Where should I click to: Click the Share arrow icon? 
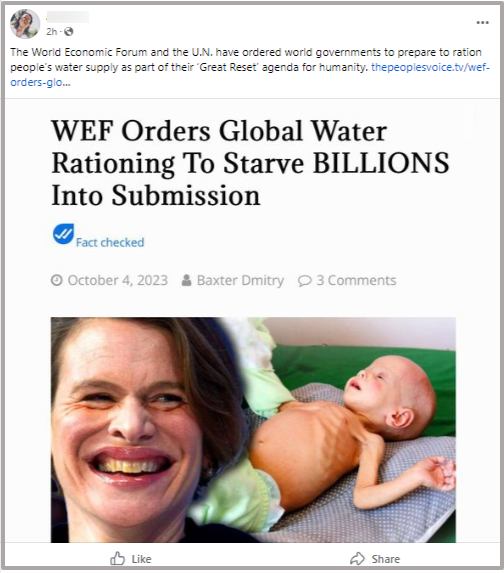[x=357, y=558]
